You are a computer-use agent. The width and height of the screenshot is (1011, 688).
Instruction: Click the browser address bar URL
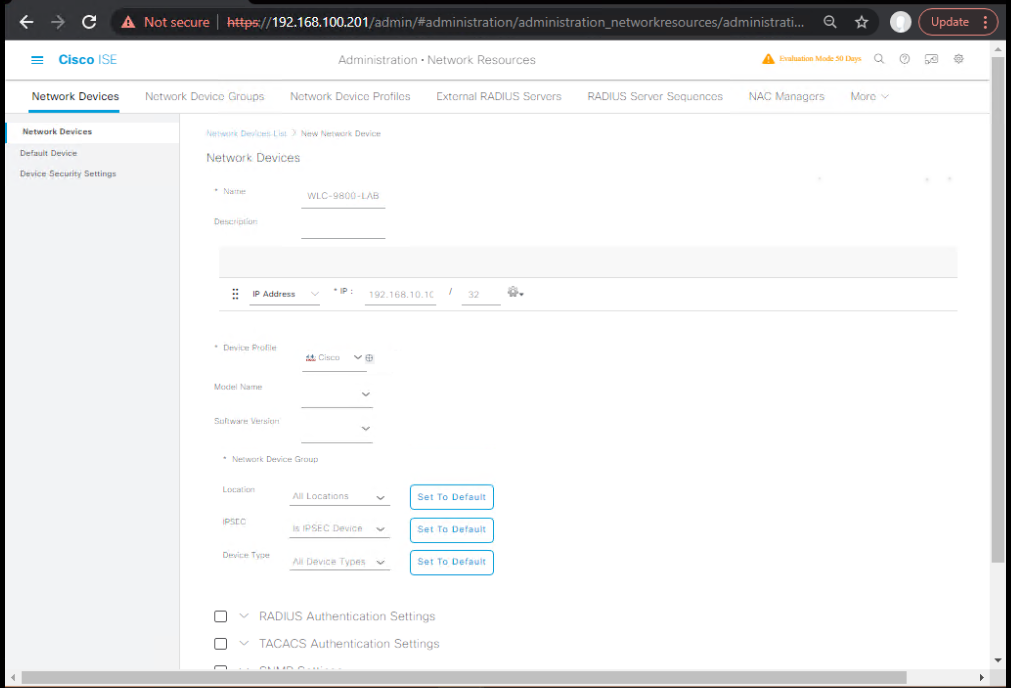(515, 22)
